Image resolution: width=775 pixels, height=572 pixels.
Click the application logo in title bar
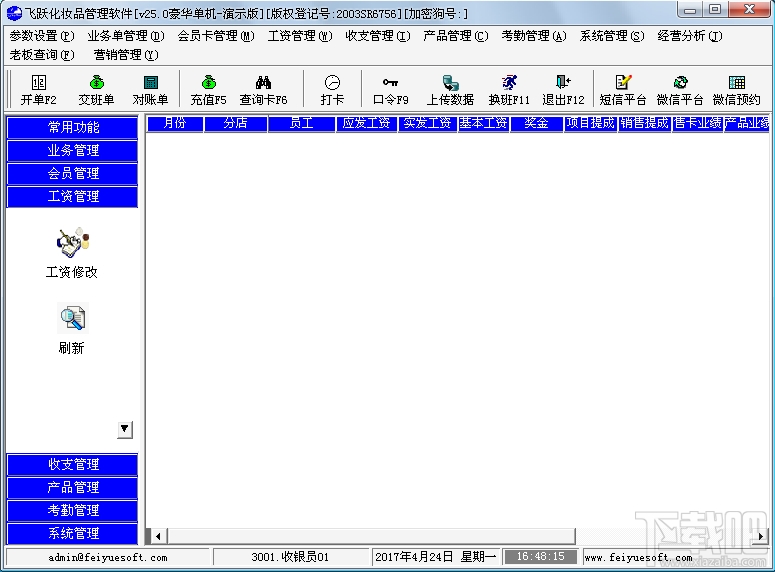[x=14, y=13]
